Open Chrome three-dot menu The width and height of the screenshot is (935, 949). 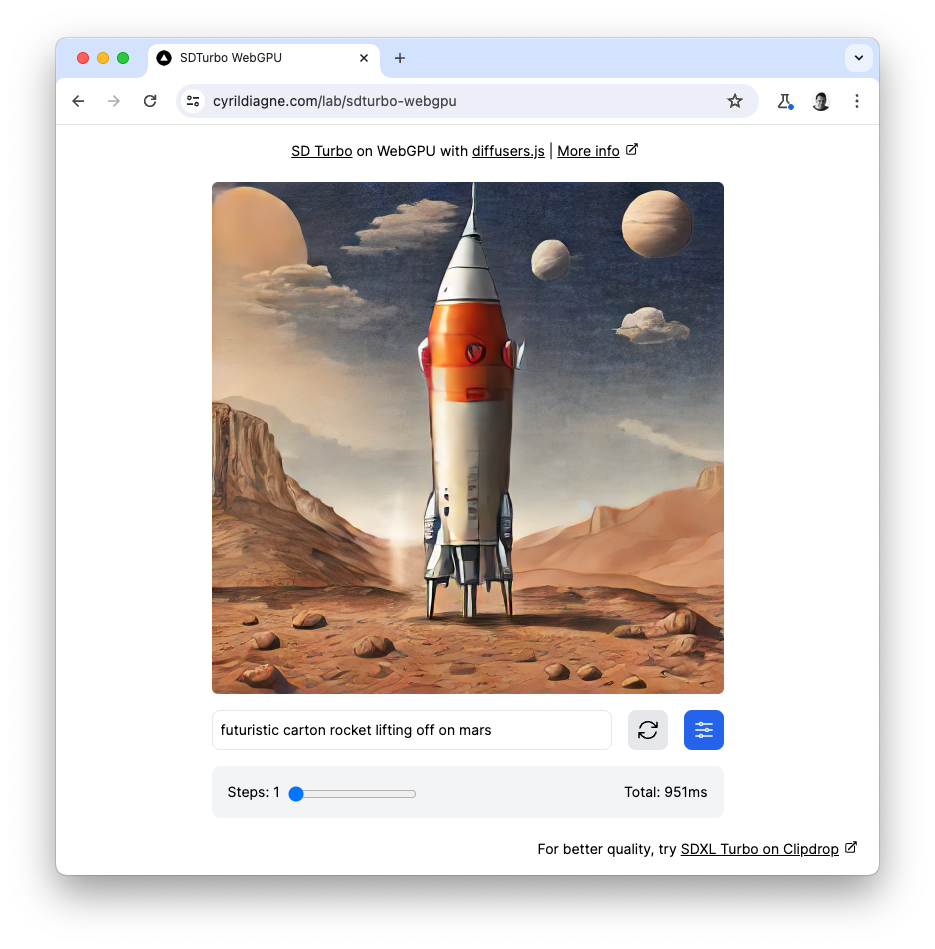click(856, 101)
